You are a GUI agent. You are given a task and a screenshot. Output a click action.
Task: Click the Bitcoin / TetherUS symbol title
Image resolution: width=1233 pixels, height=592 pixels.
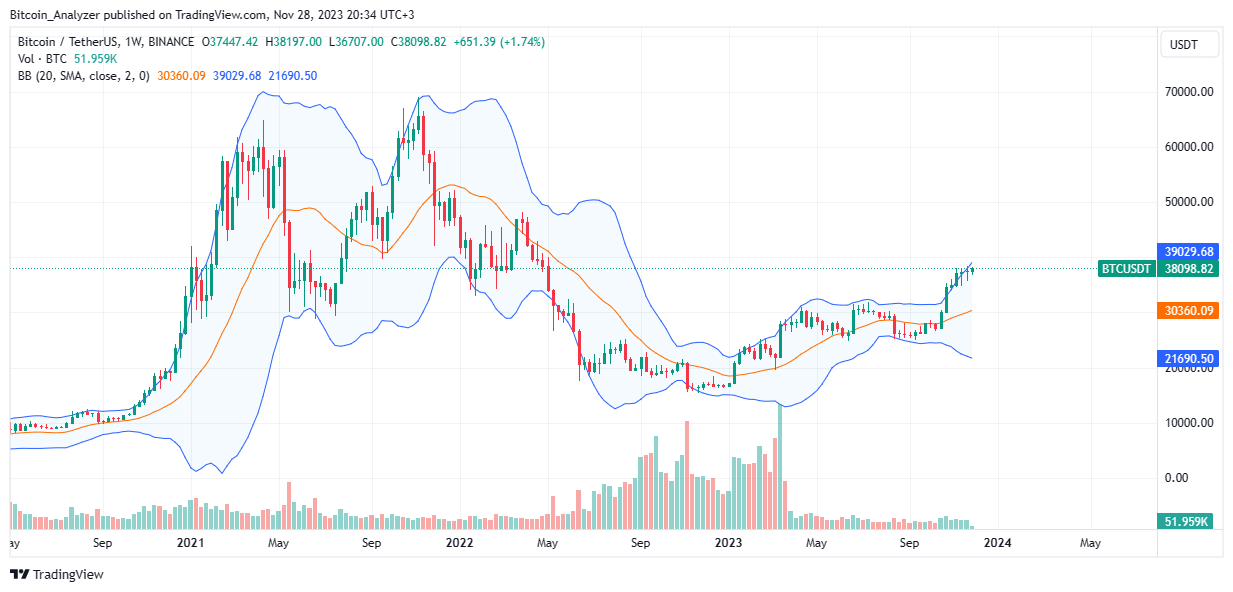(x=107, y=42)
